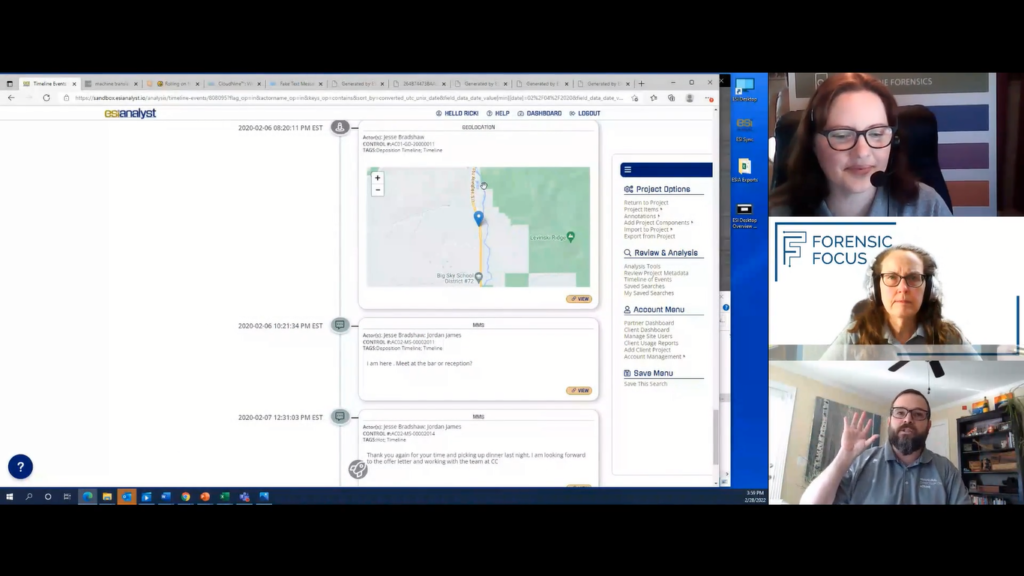Click the 10:21:34 PM MMS message timeline icon

tap(340, 325)
